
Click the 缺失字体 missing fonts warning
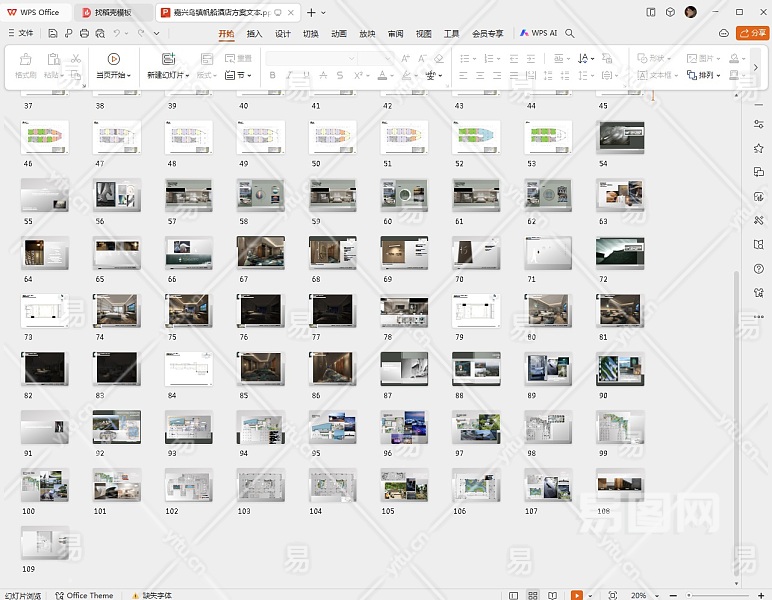click(150, 595)
